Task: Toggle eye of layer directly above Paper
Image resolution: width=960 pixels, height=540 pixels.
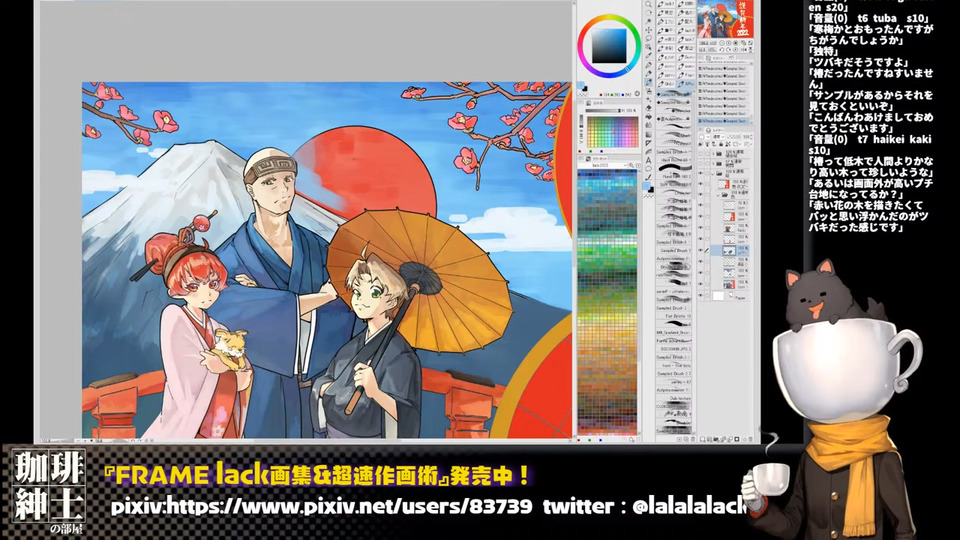Action: pyautogui.click(x=700, y=284)
